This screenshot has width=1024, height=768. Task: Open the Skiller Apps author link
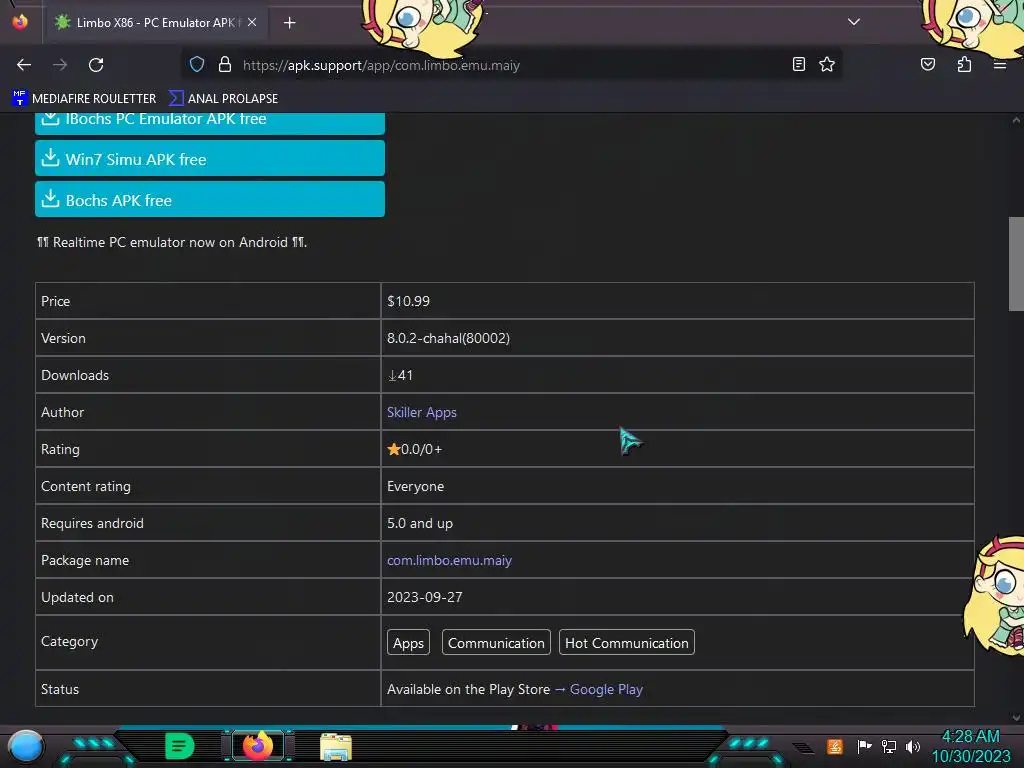[421, 413]
